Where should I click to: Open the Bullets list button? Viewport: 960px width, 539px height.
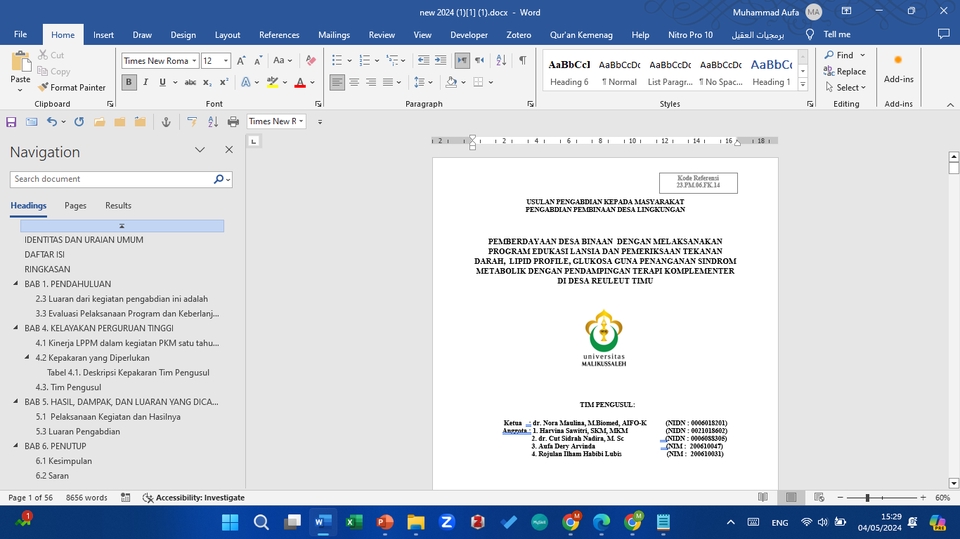pyautogui.click(x=337, y=60)
